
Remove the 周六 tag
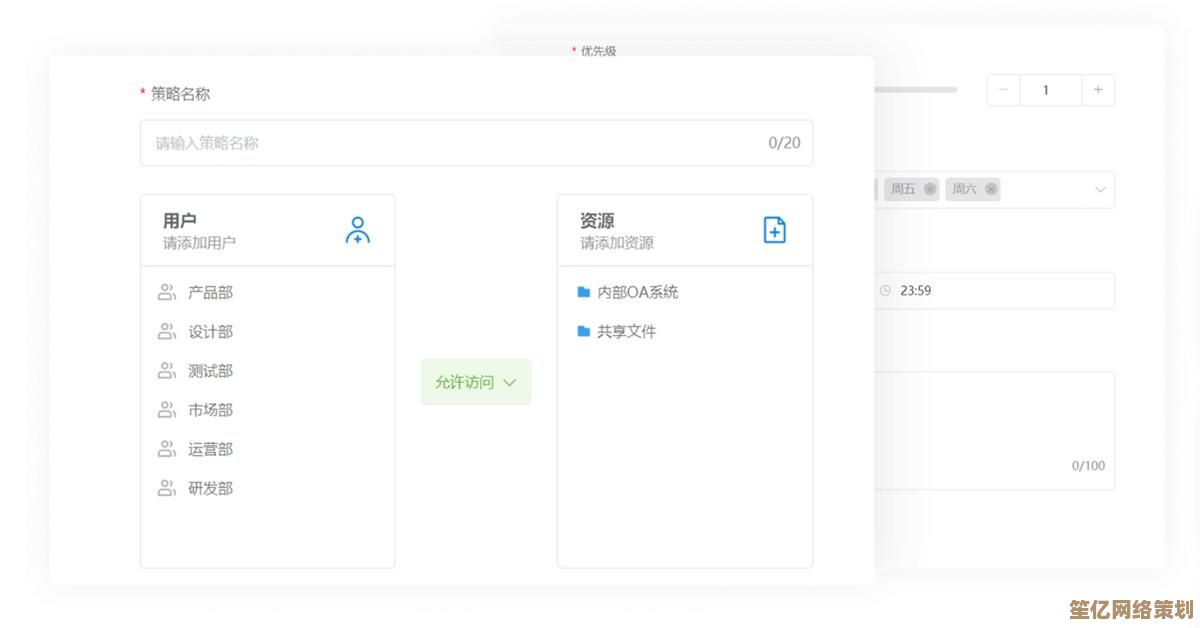pos(991,189)
